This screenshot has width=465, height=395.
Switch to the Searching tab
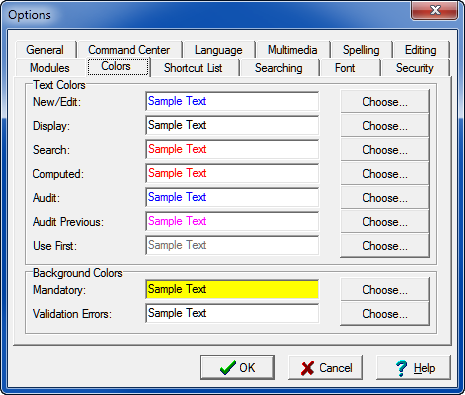tap(279, 68)
